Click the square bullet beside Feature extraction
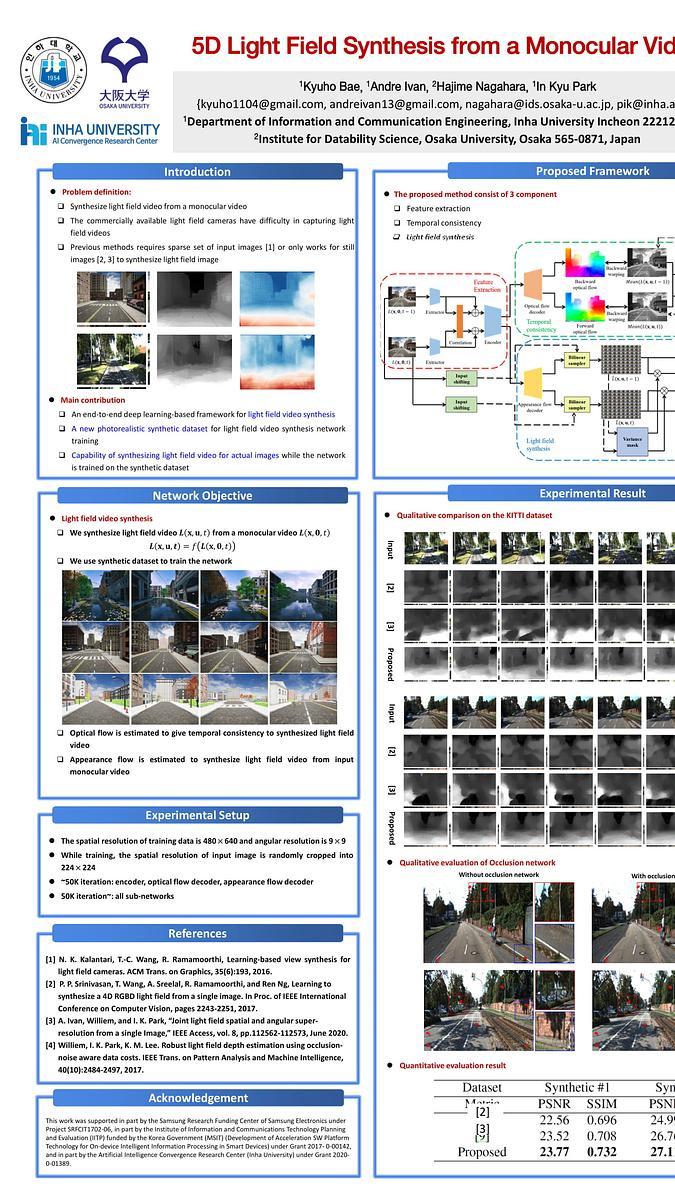The height and width of the screenshot is (1200, 675). [x=397, y=209]
